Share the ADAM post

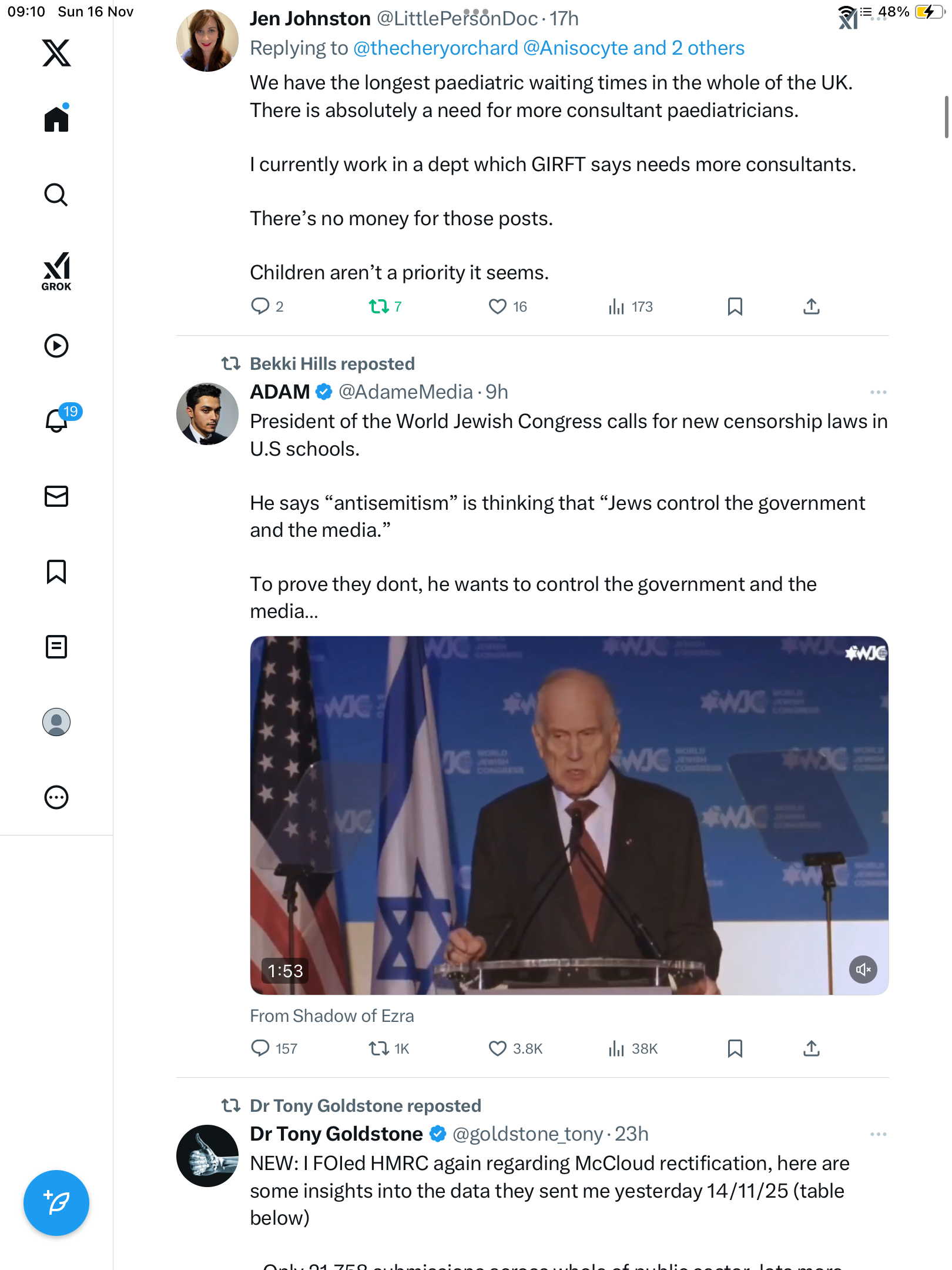[x=811, y=1048]
